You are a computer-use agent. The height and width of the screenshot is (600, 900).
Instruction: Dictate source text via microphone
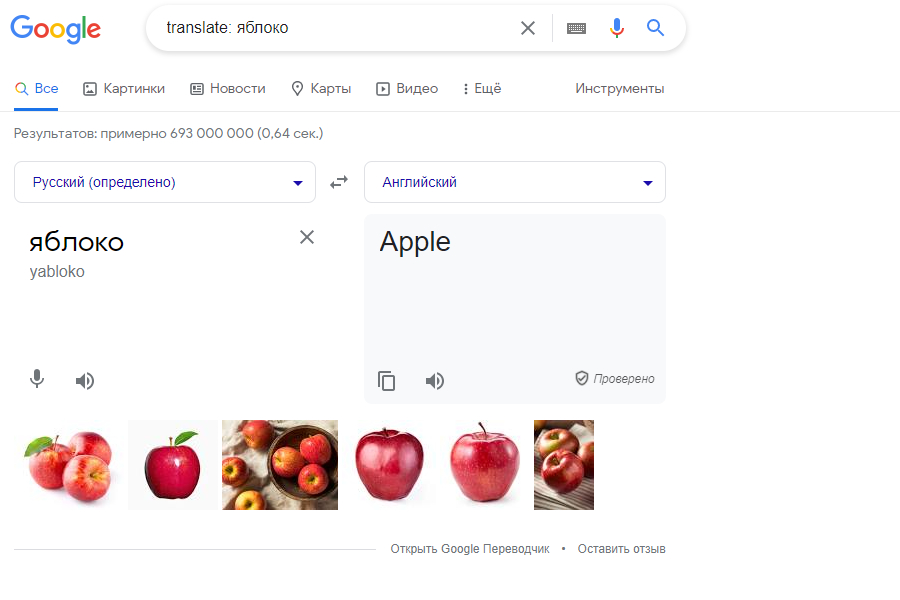pyautogui.click(x=37, y=379)
